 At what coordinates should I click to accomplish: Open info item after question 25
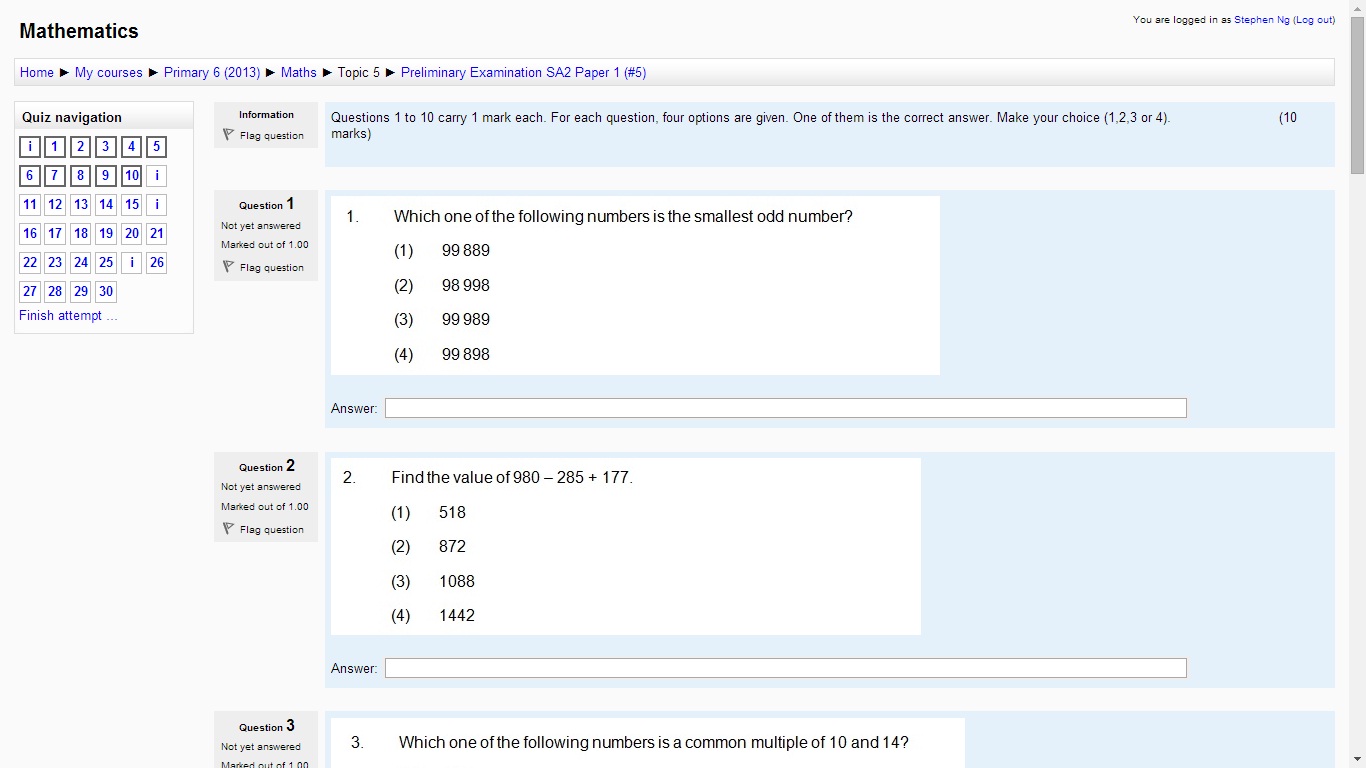pyautogui.click(x=132, y=263)
